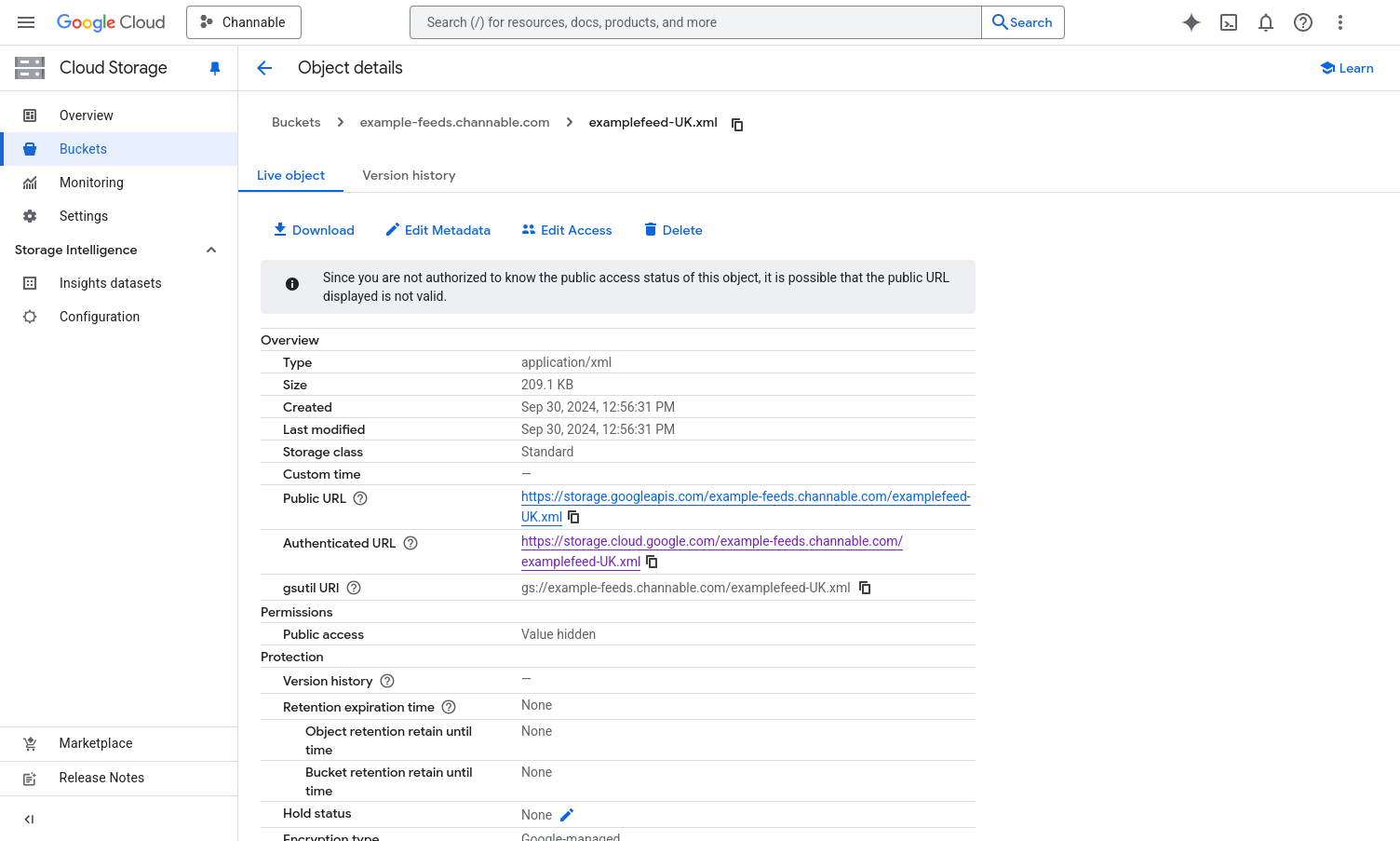Select Monitoring in the sidebar

click(x=91, y=183)
